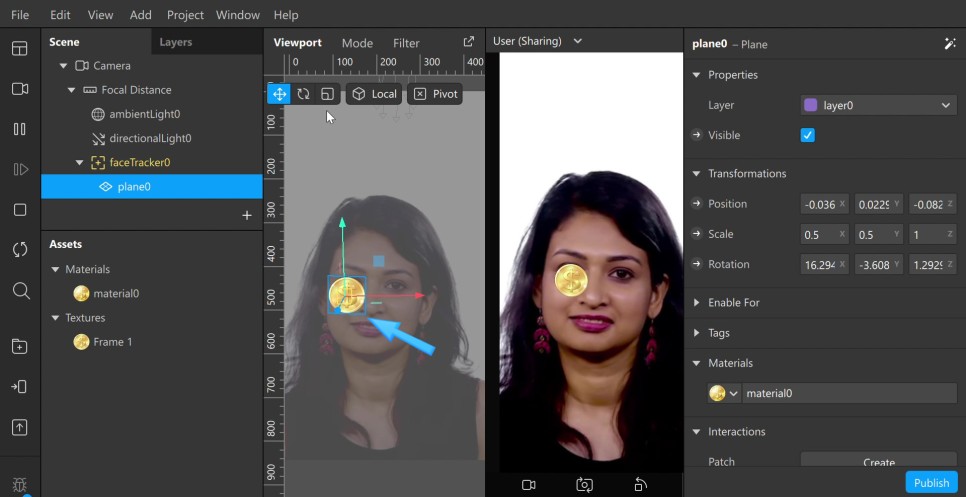This screenshot has width=966, height=497.
Task: Pause the preview with the pause icon
Action: click(20, 129)
